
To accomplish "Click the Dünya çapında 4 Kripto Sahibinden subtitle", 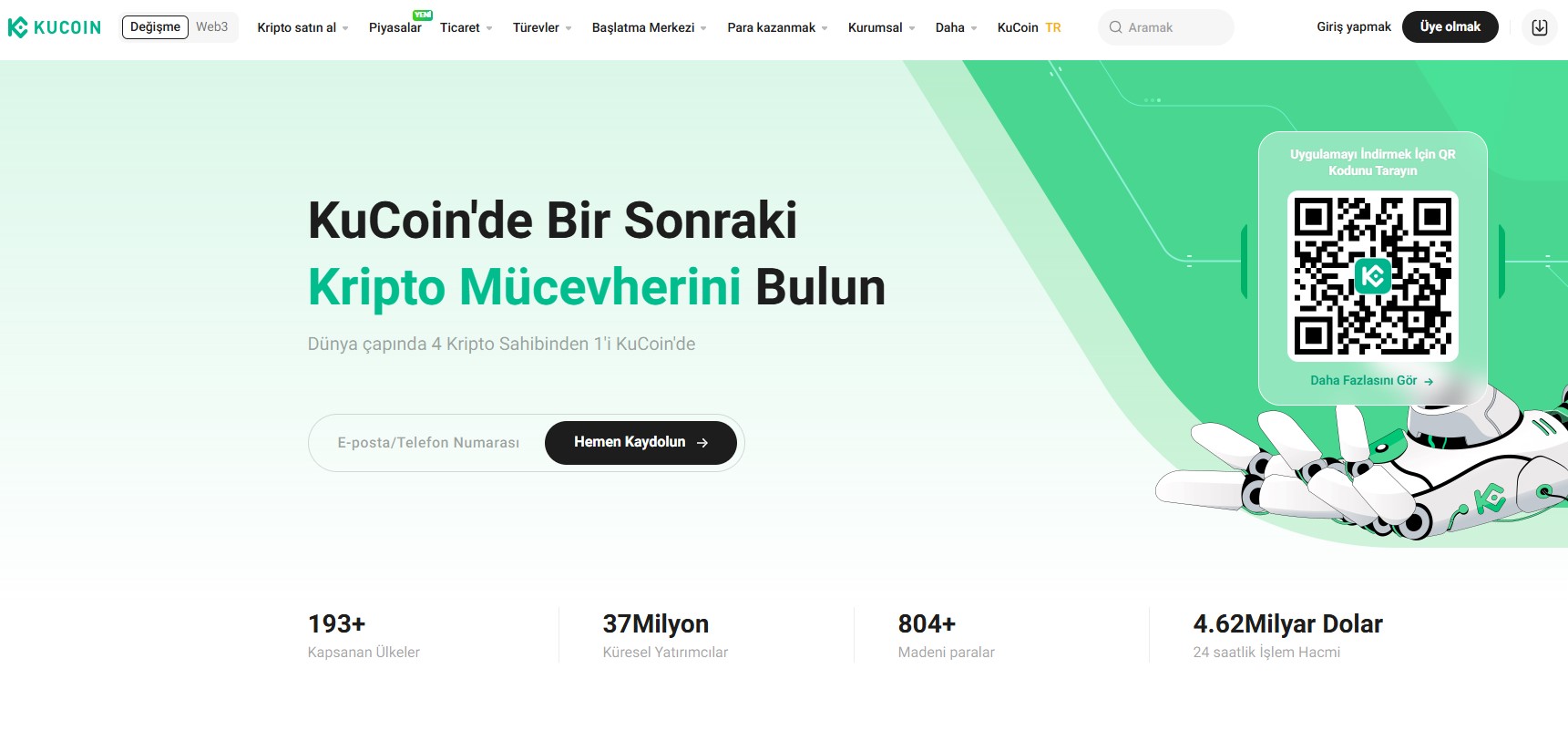I will click(x=501, y=345).
